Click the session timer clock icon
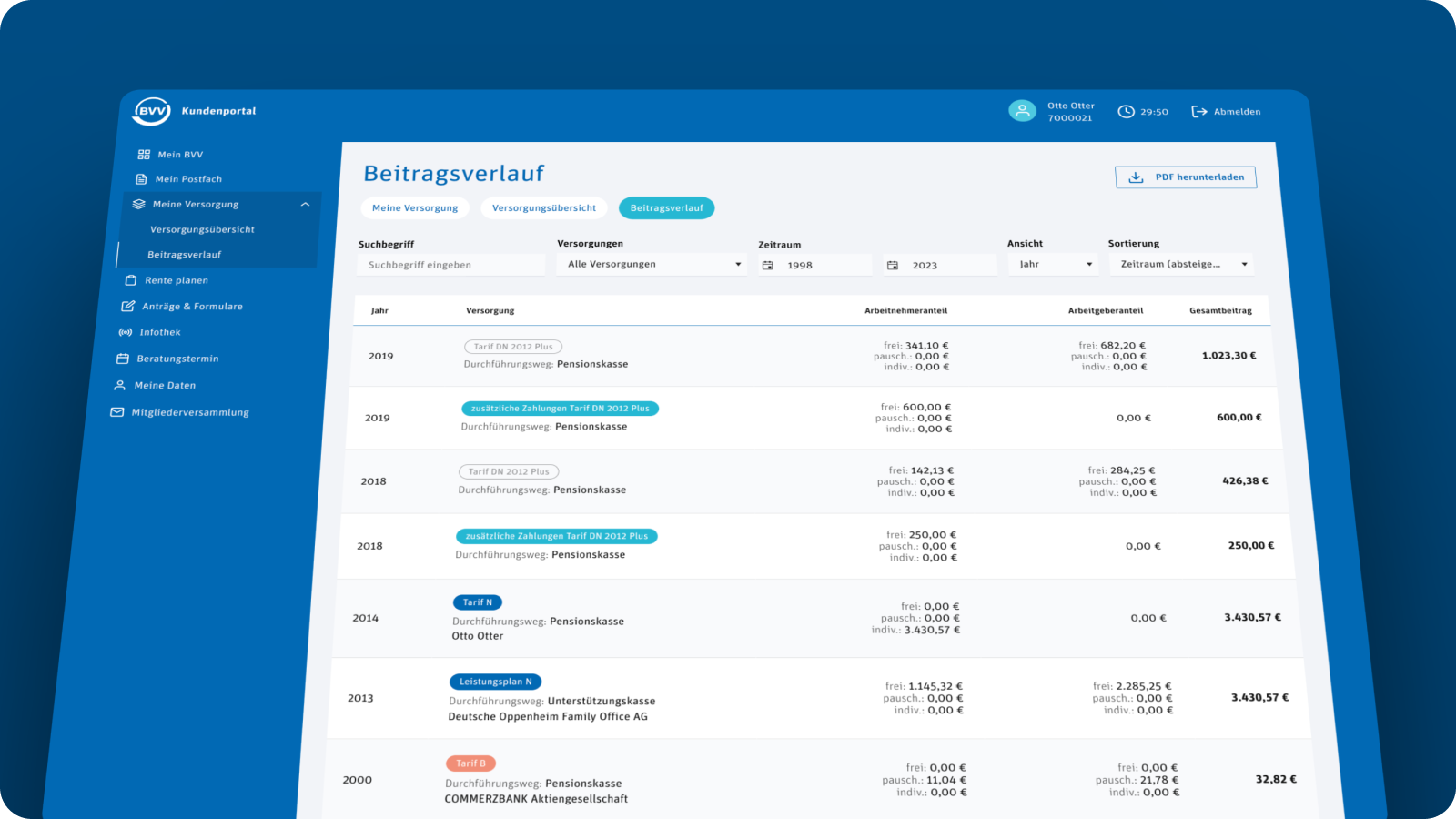 (x=1126, y=112)
